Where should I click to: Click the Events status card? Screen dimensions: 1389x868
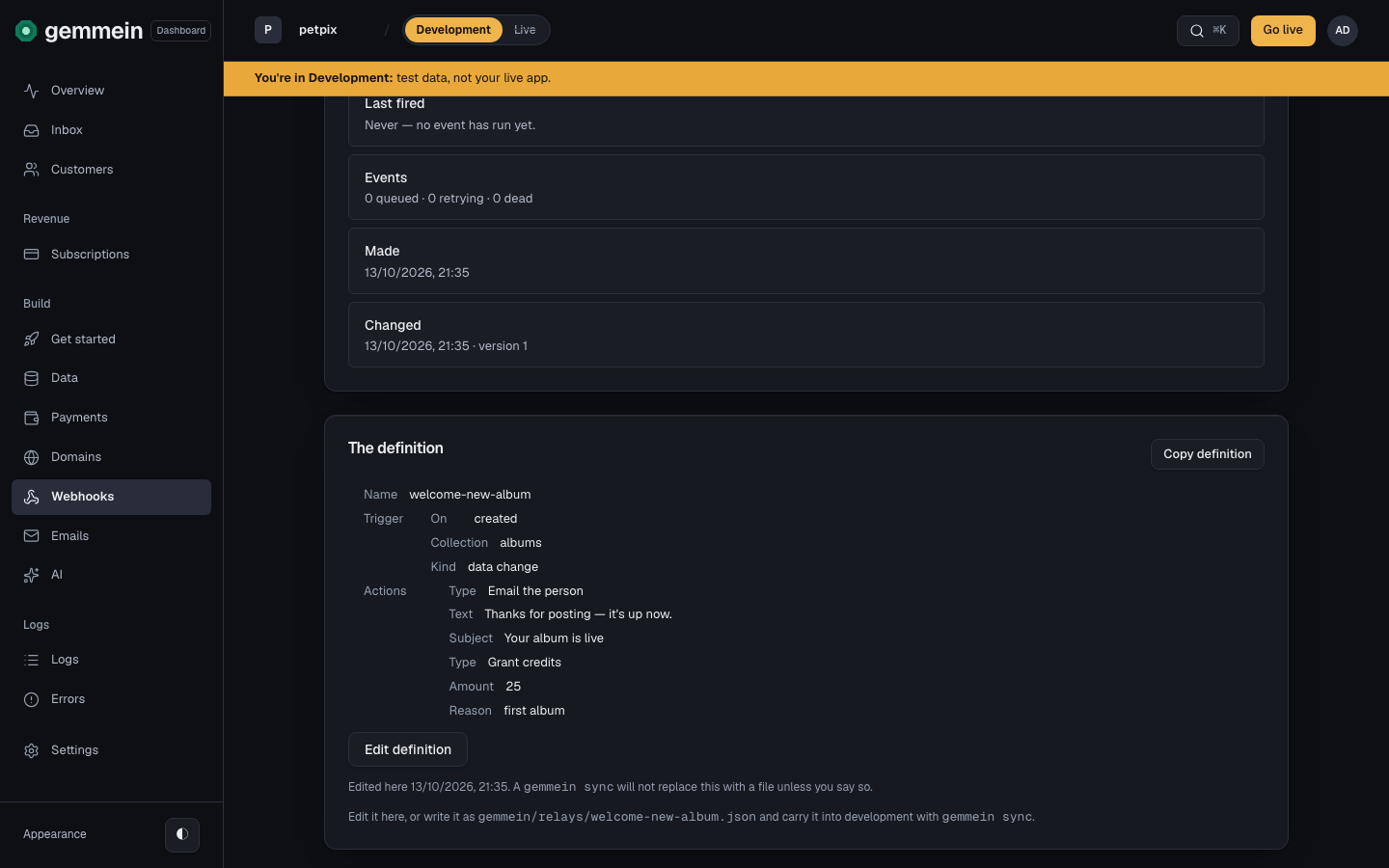click(x=806, y=187)
